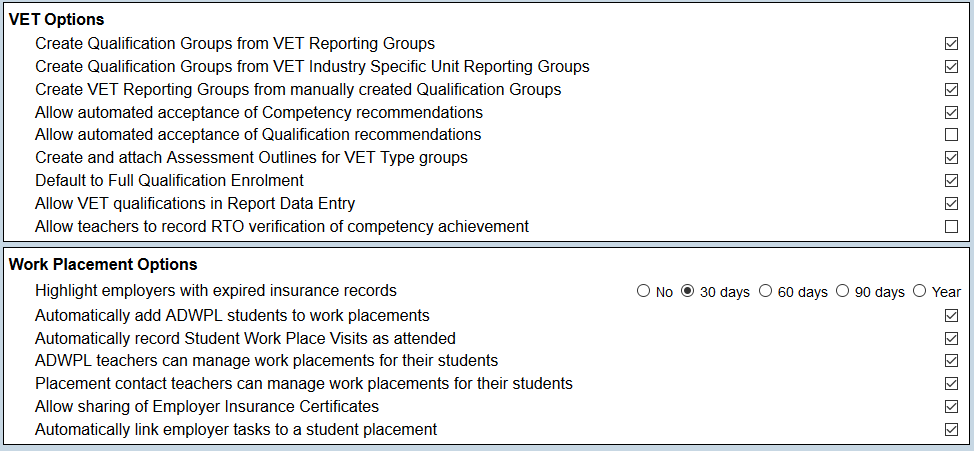Disable automated acceptance of Competency recommendations
The width and height of the screenshot is (974, 451).
tap(951, 113)
